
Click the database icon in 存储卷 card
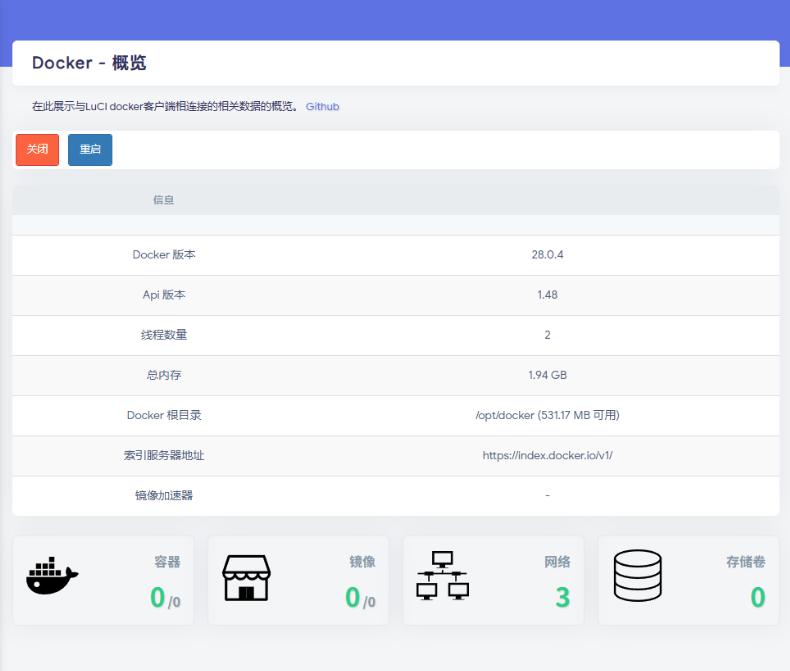pos(637,575)
